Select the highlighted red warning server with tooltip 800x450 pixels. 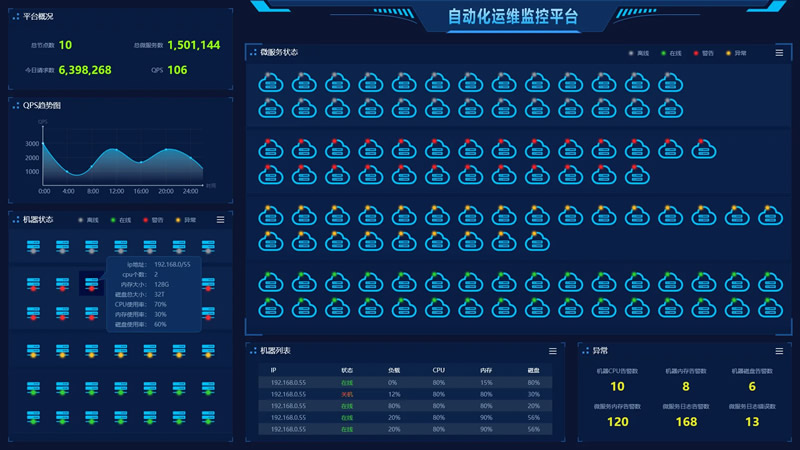[x=91, y=284]
